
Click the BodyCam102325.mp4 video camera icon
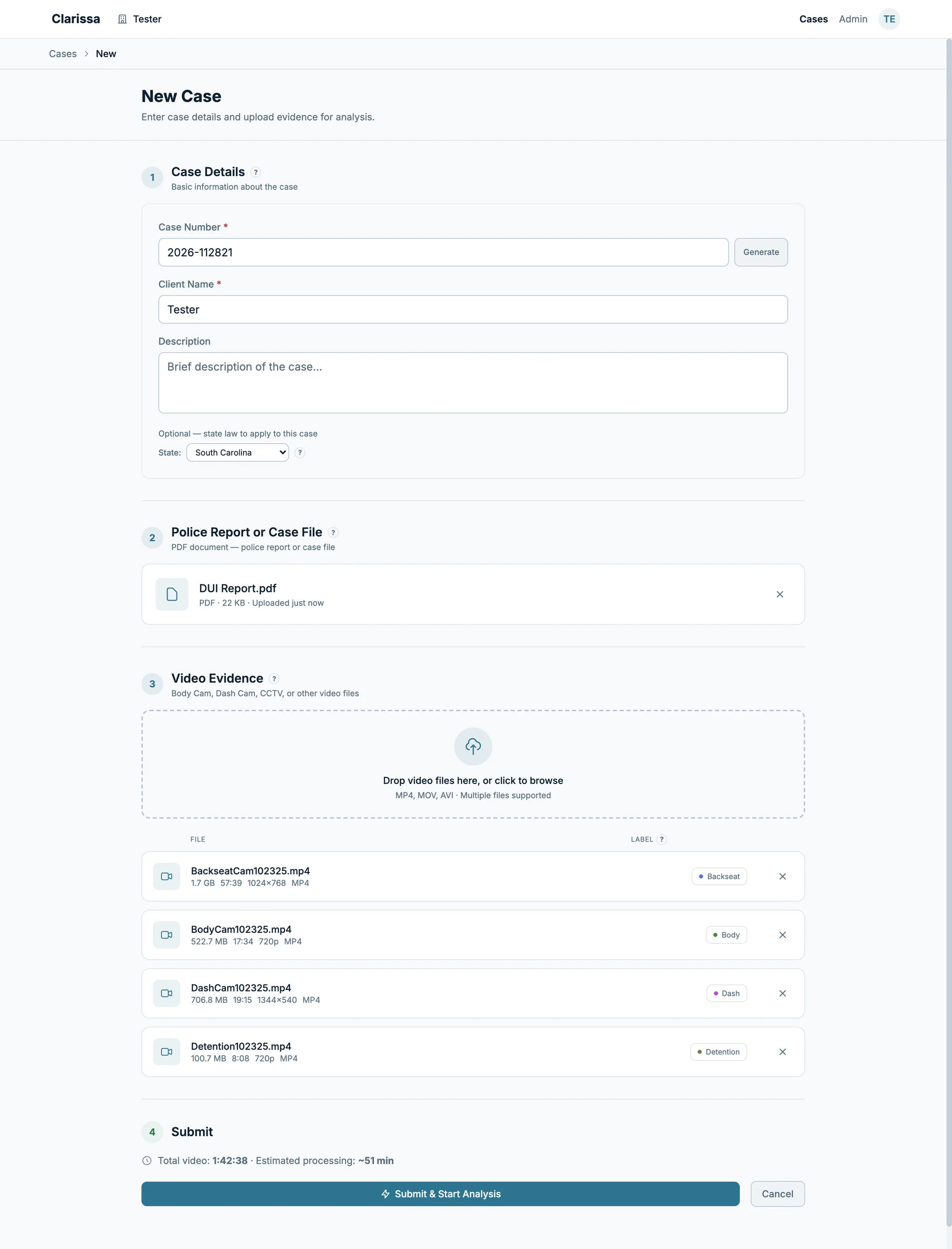[x=167, y=935]
